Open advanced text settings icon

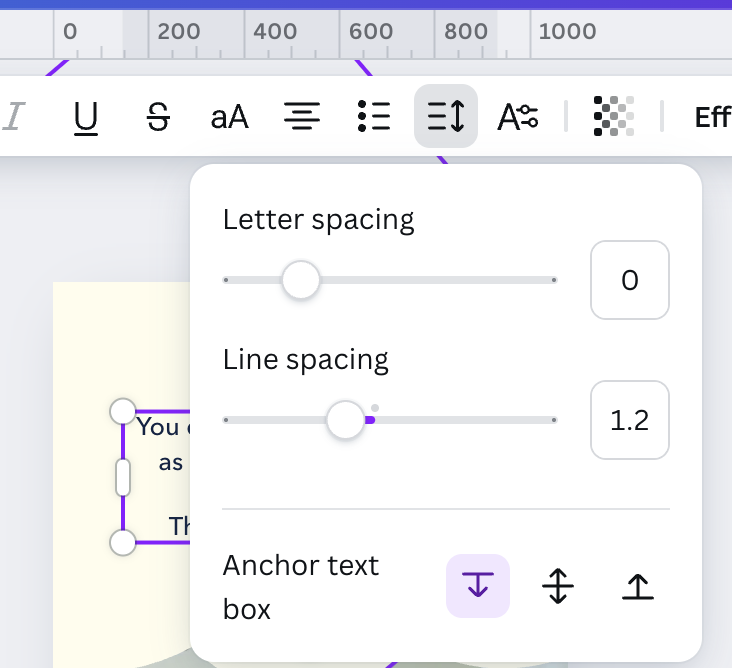coord(518,116)
